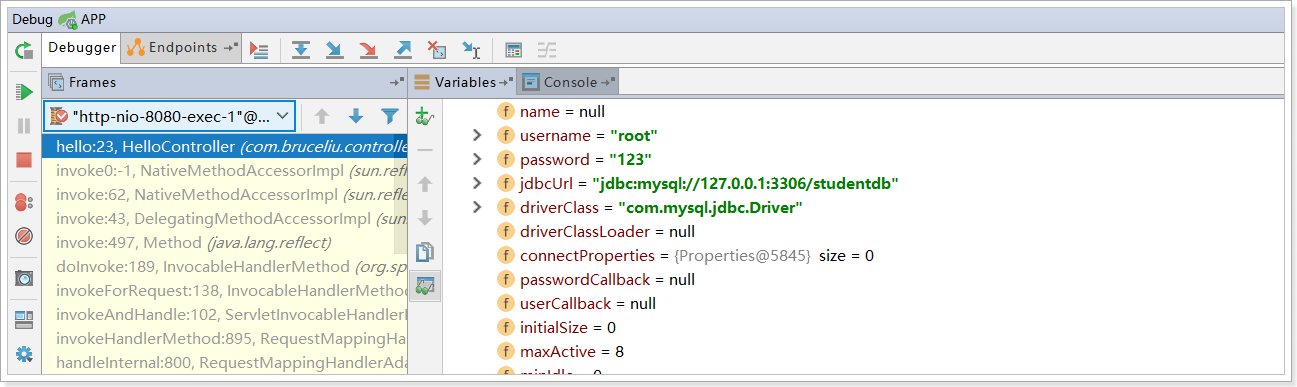
Task: Select frame invoke0:-1, NativeMethodAccessorImpl
Action: click(x=225, y=171)
